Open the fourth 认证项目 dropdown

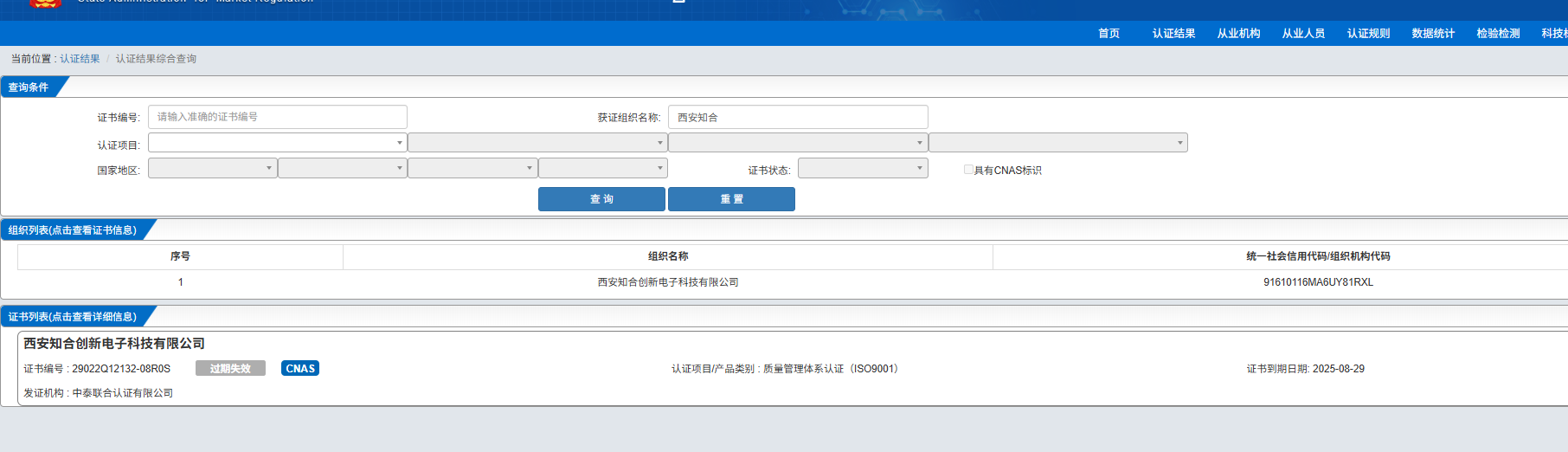[1058, 143]
